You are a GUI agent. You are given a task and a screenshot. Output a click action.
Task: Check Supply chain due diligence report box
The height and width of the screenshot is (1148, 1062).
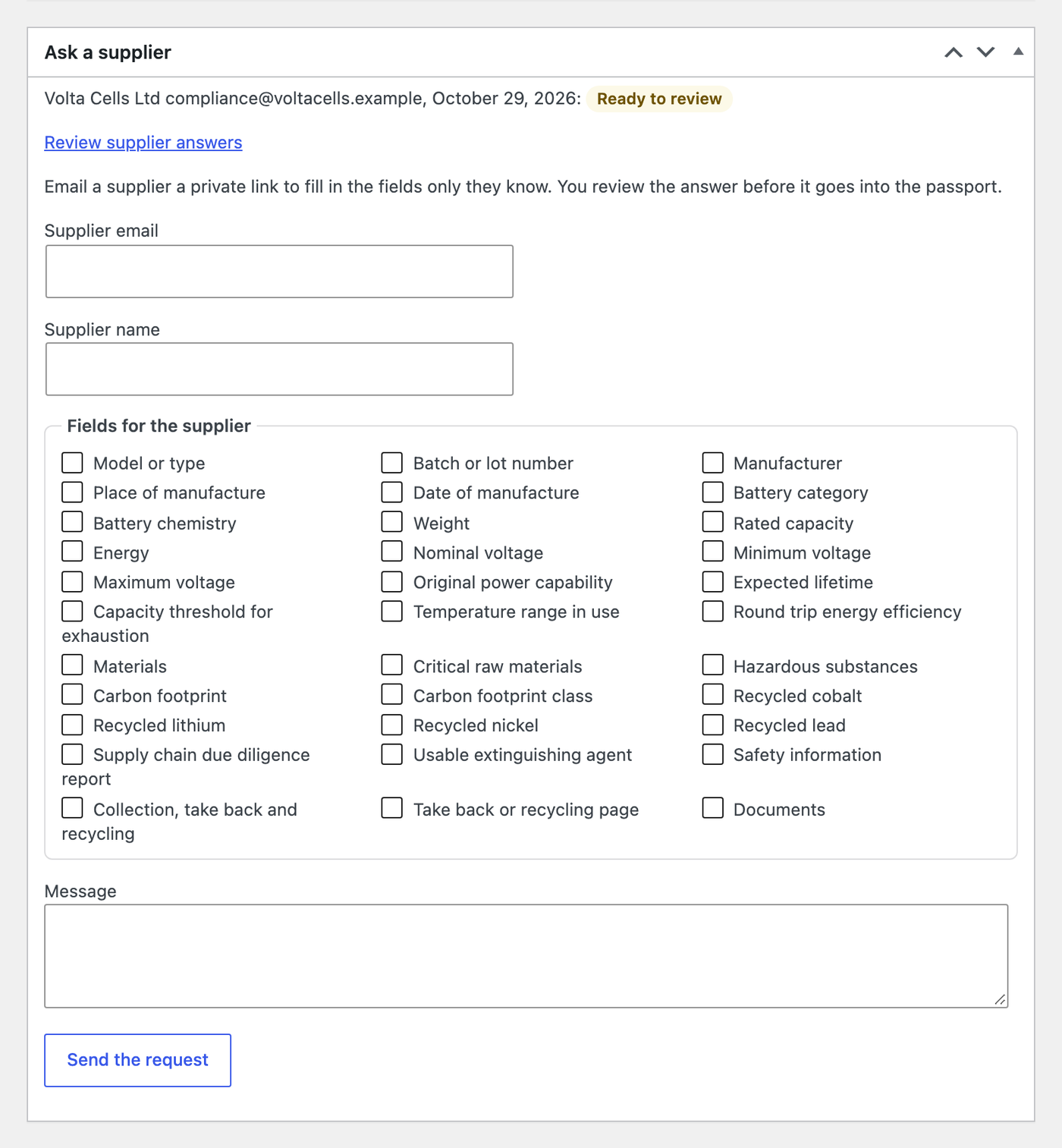tap(72, 754)
